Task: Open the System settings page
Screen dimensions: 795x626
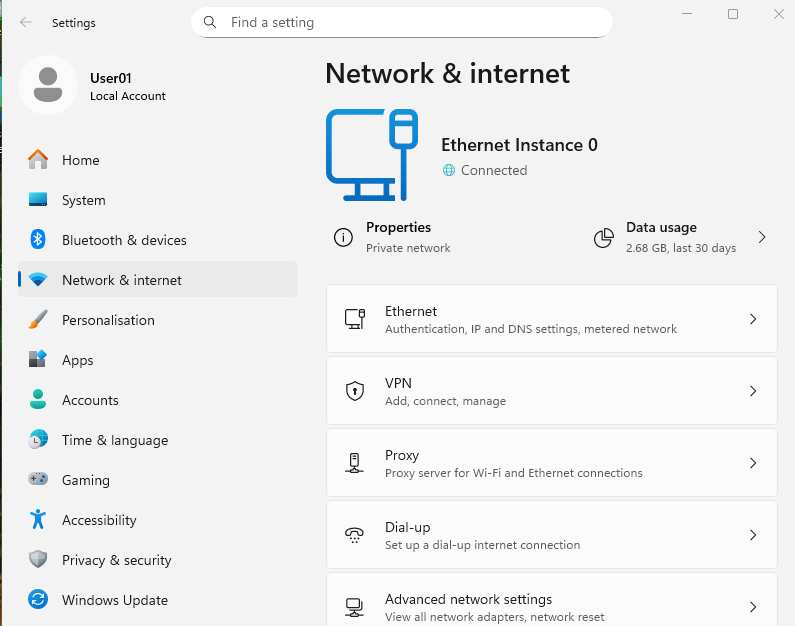Action: click(x=83, y=200)
